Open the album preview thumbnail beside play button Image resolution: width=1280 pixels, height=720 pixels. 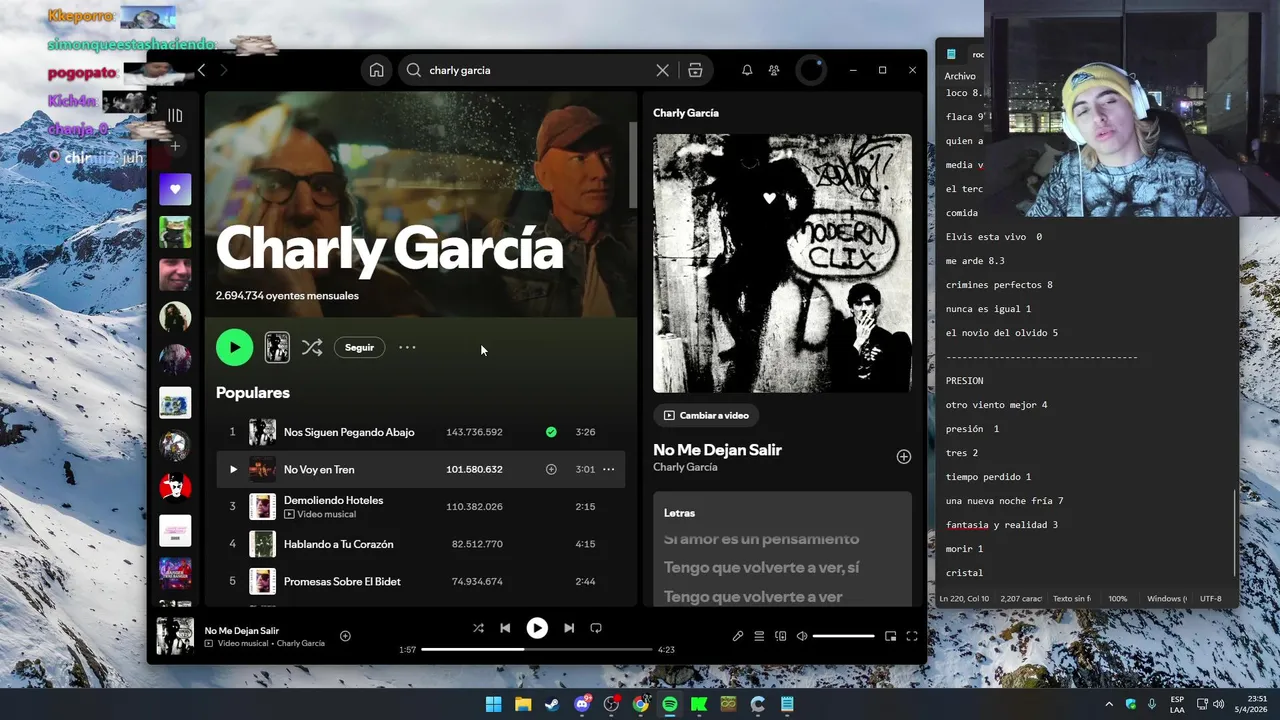point(277,347)
